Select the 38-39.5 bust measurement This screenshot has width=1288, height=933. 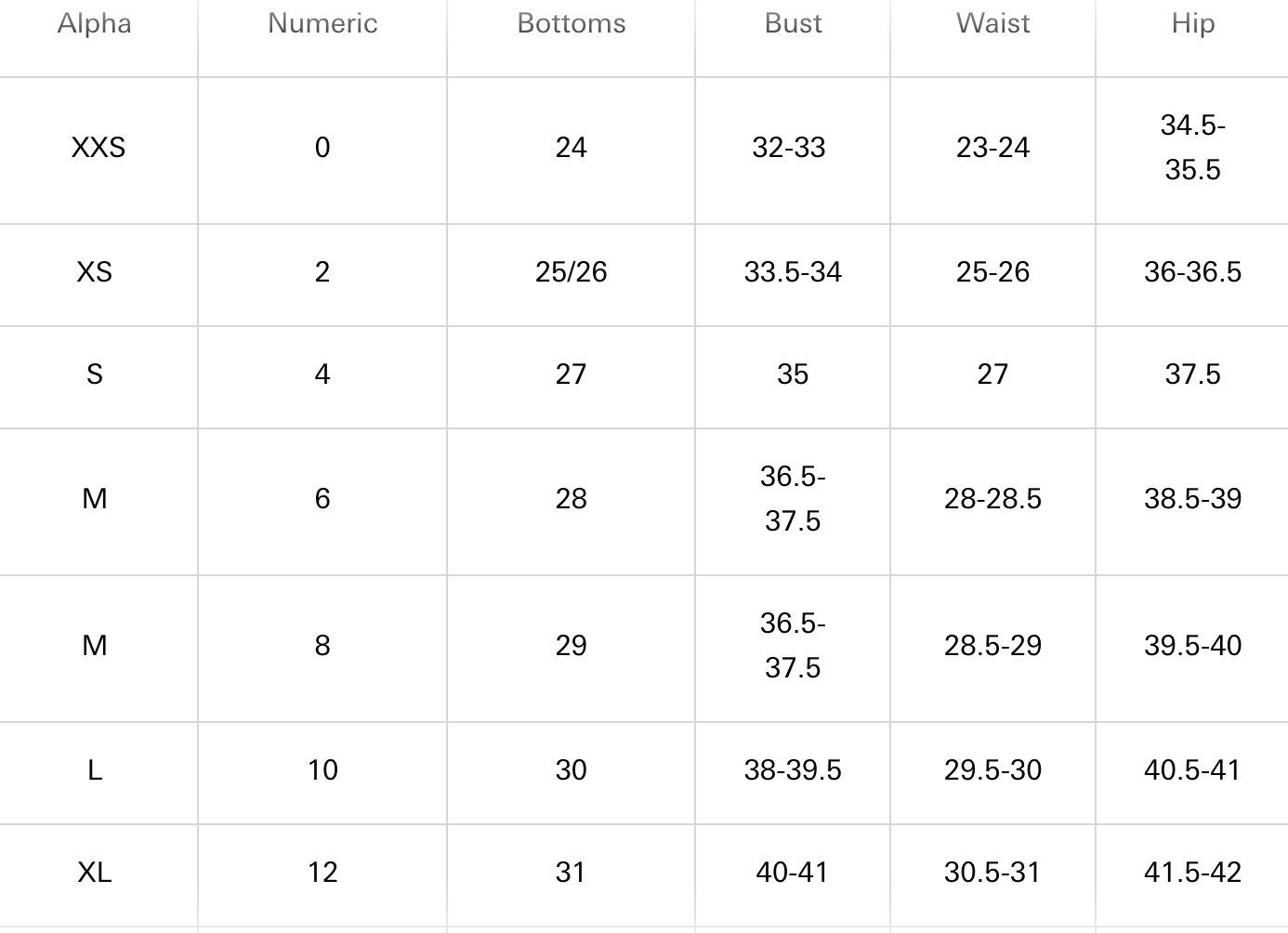click(793, 770)
